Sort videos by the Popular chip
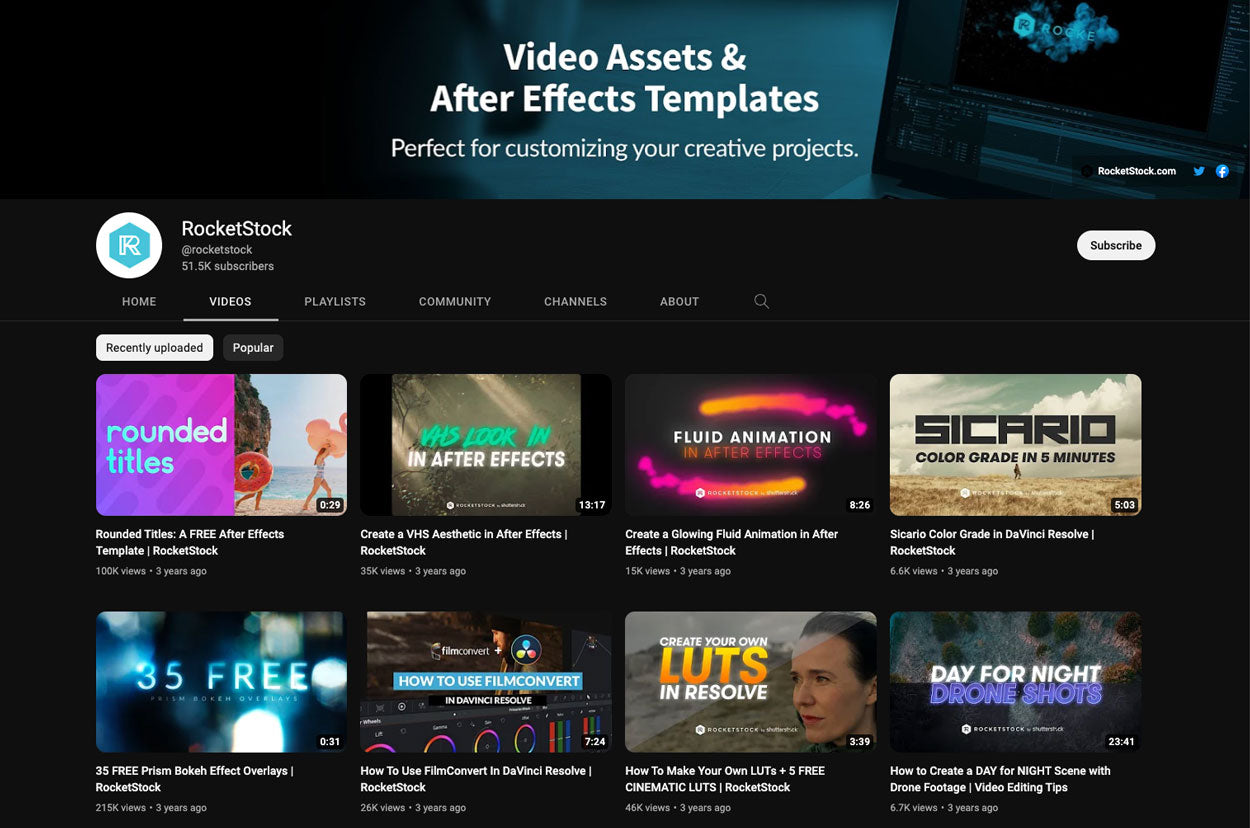The width and height of the screenshot is (1250, 828). [253, 347]
